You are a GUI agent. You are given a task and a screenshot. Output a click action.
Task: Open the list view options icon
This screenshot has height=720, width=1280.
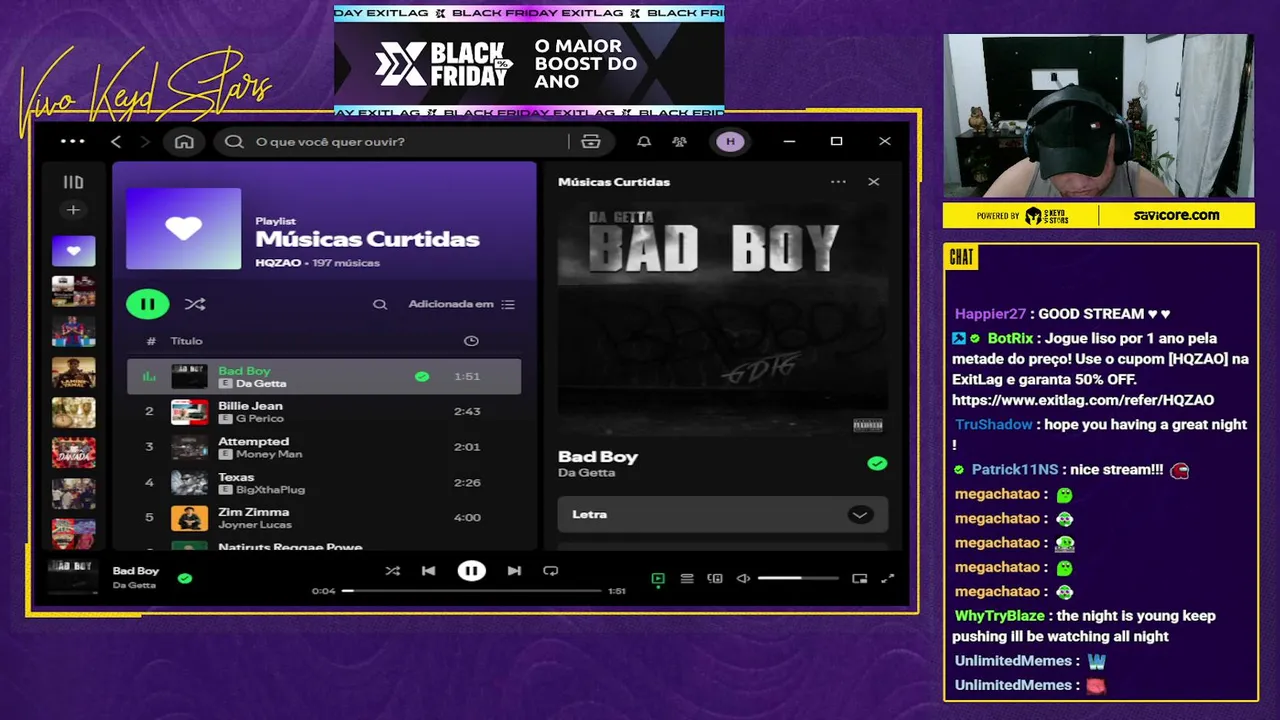(508, 304)
